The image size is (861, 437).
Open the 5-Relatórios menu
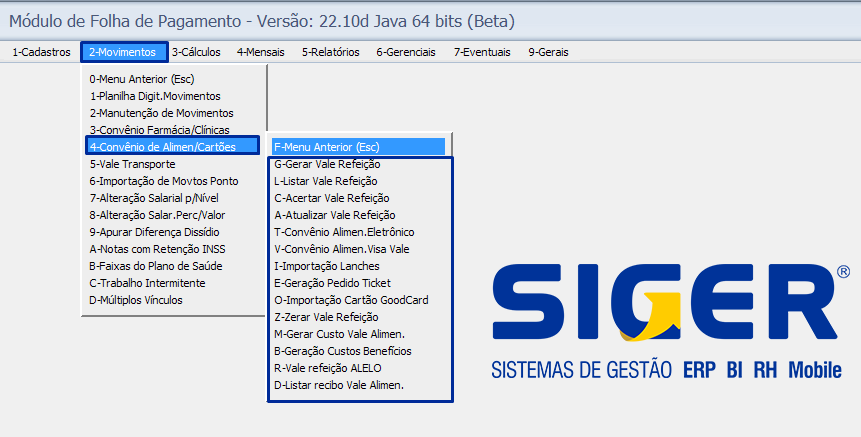pos(331,52)
